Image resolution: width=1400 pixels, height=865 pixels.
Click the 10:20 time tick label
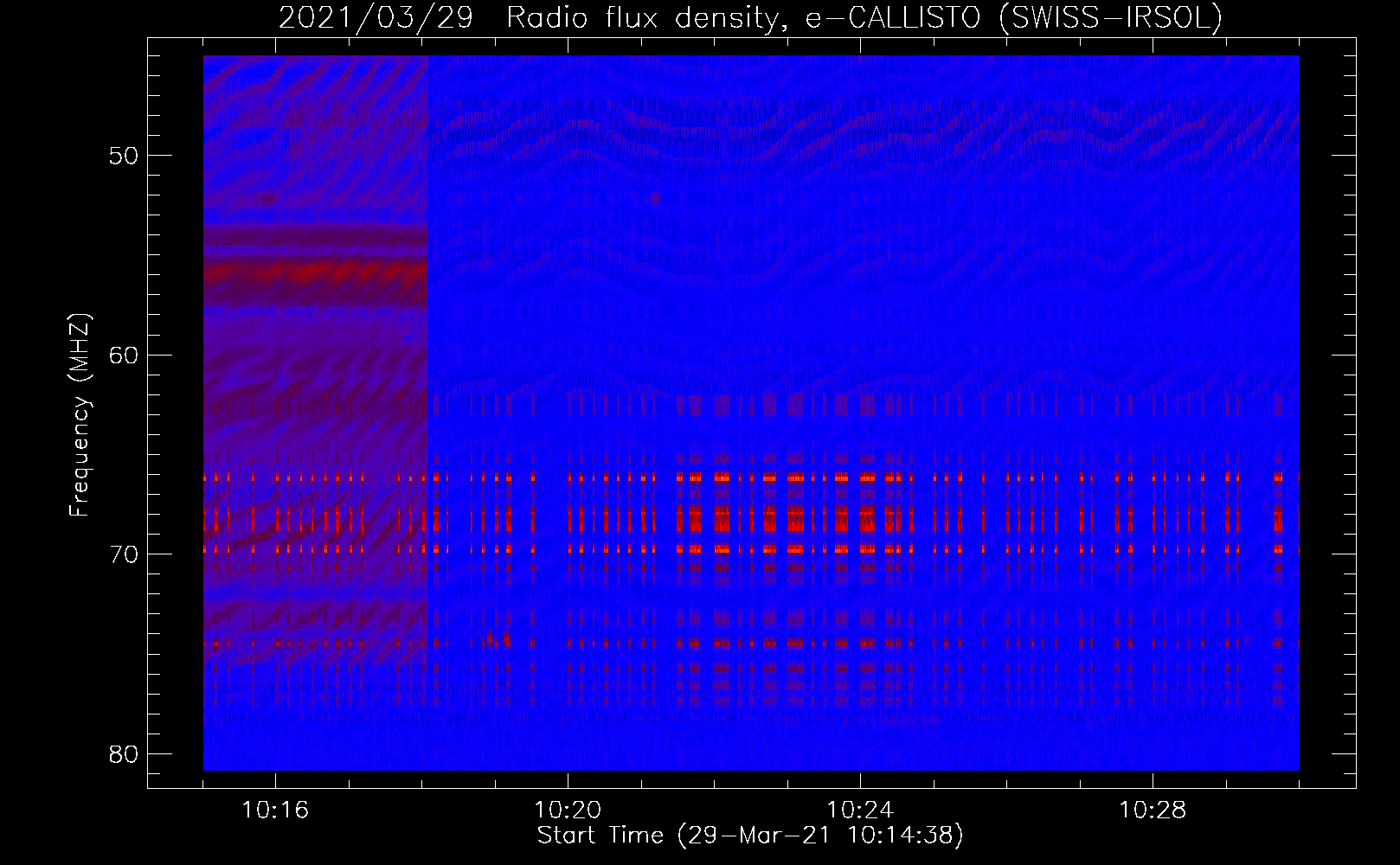568,811
